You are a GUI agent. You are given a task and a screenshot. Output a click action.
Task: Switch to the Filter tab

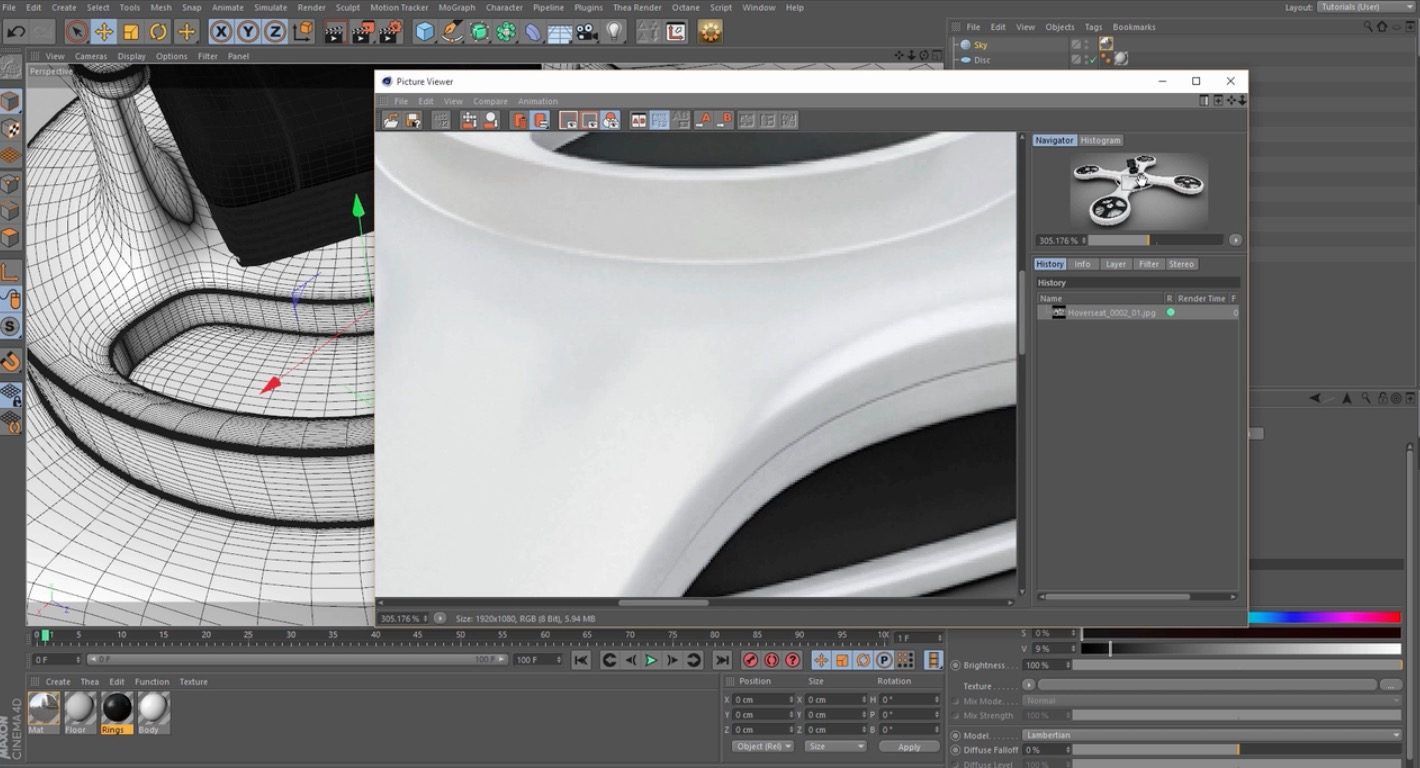[1149, 264]
